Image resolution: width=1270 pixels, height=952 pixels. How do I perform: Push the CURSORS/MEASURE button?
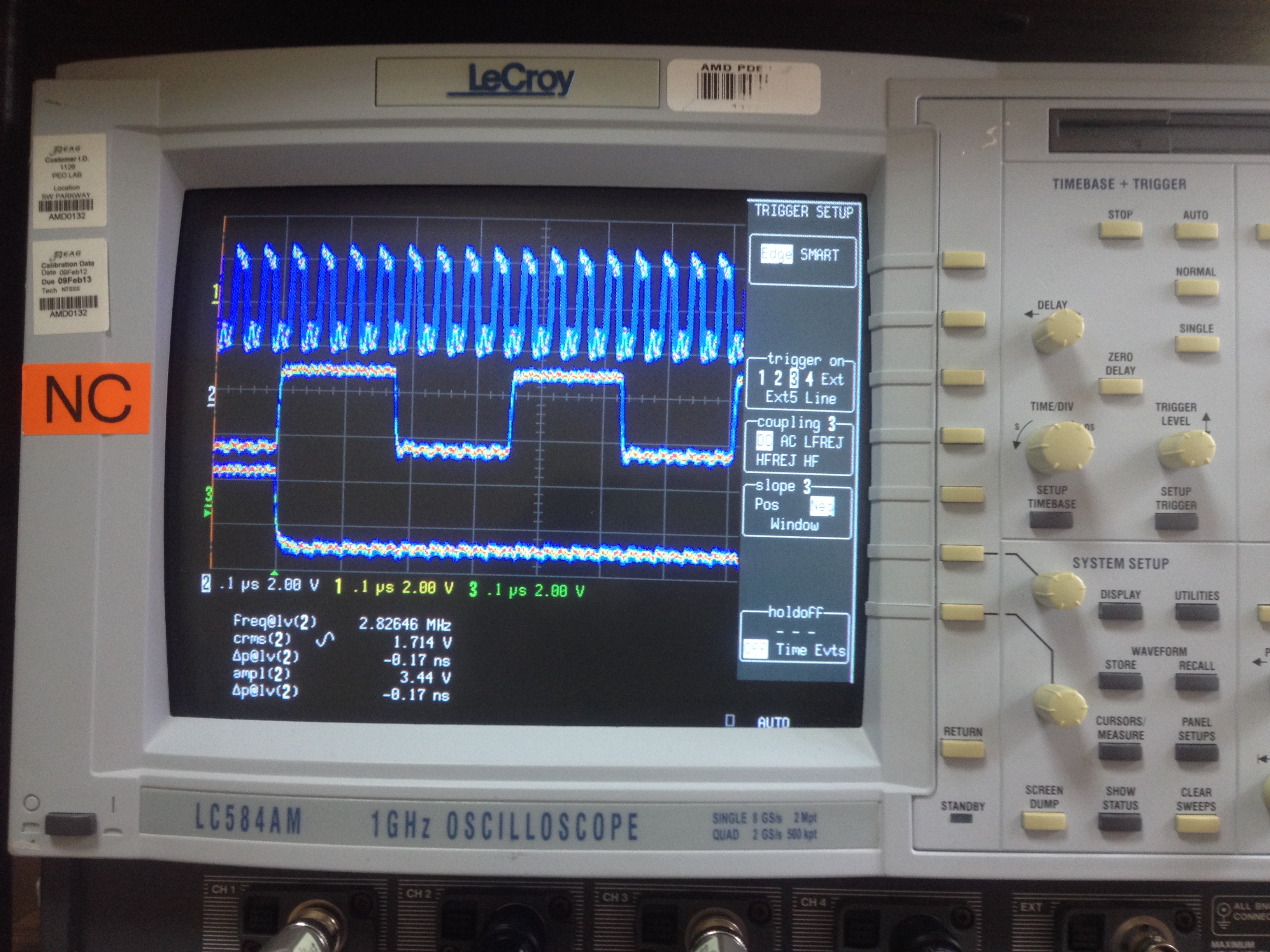pos(1120,752)
